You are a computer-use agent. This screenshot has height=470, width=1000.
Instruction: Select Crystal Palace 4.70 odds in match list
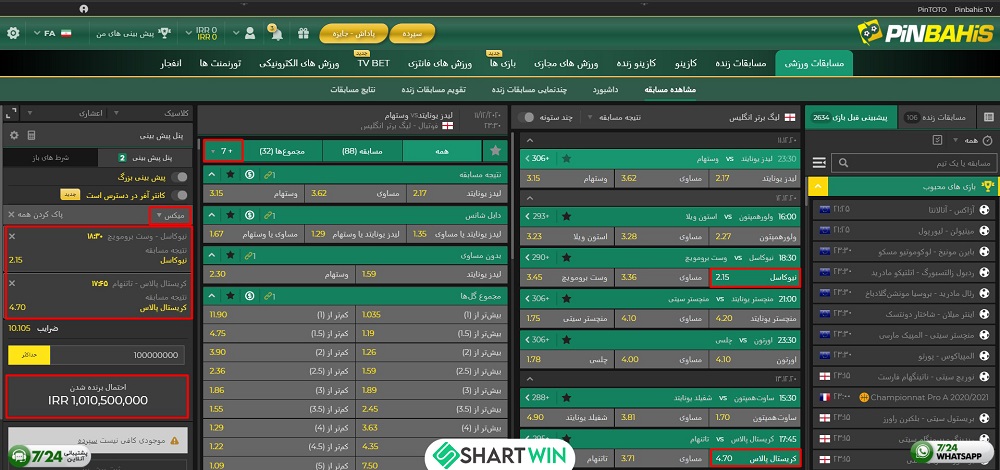click(x=754, y=458)
